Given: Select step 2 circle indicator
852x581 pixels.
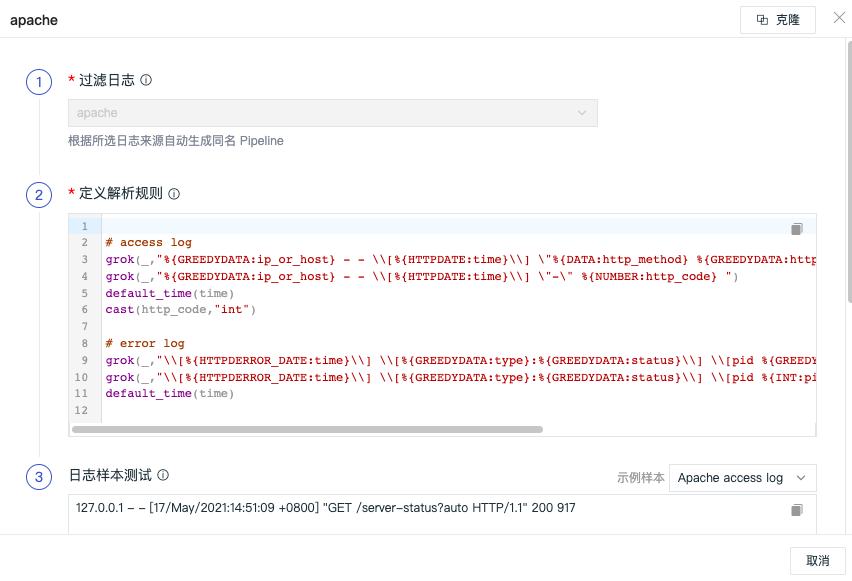Looking at the screenshot, I should 39,195.
